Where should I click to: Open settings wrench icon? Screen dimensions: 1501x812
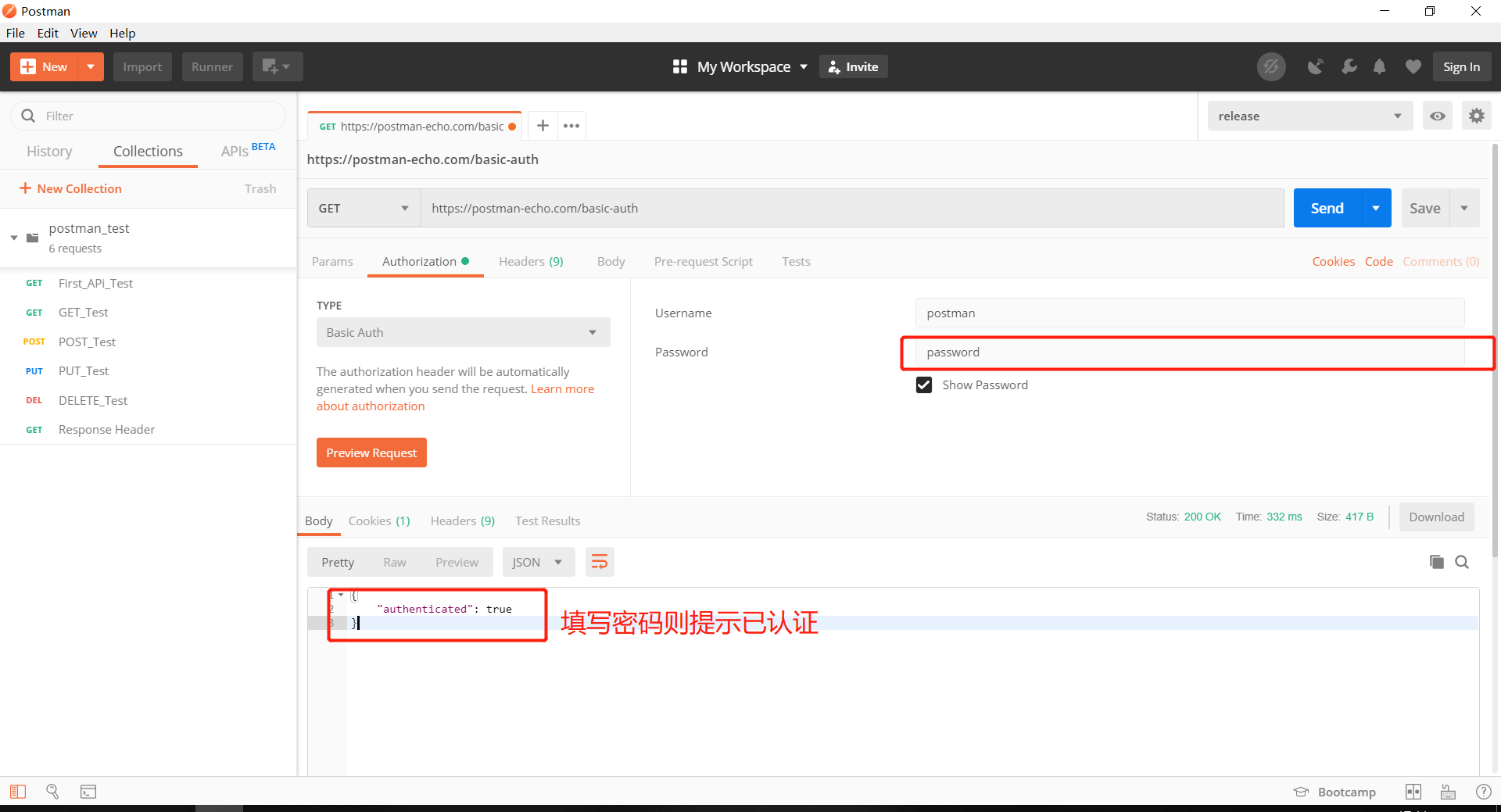coord(1349,67)
